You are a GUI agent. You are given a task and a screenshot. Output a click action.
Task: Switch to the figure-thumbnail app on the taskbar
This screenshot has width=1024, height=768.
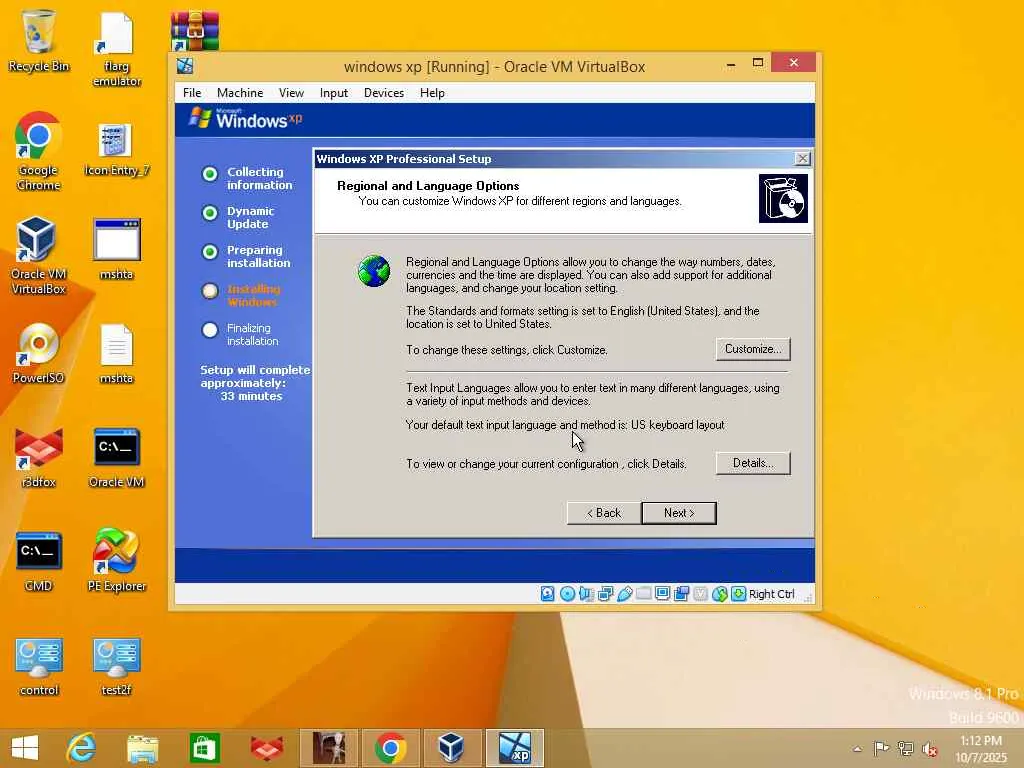pos(328,748)
